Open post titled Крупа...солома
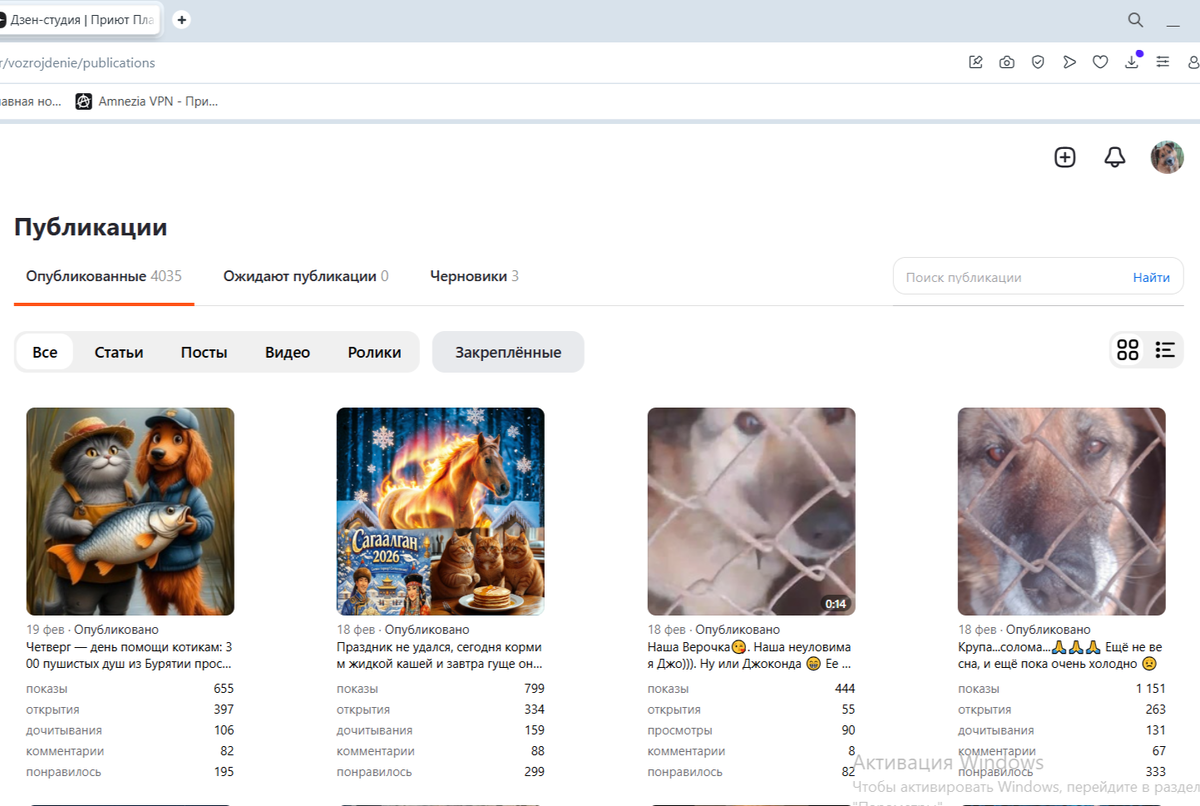1200x806 pixels. [1061, 655]
